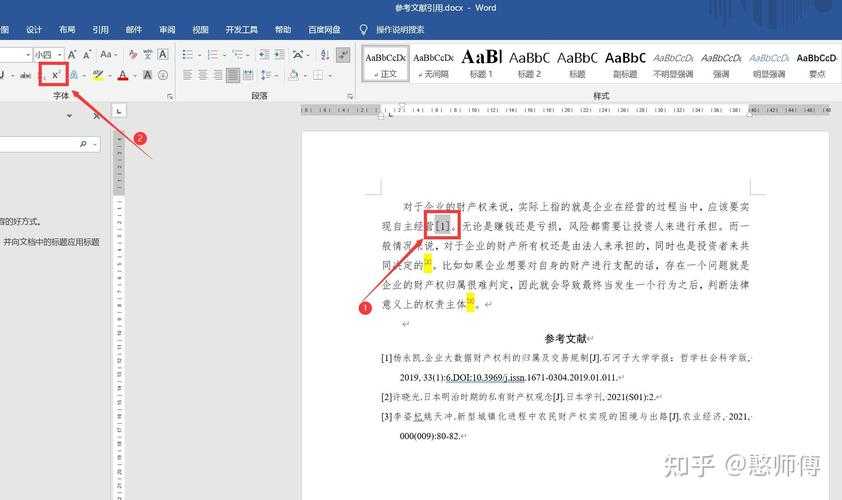Open the font size dropdown showing 小四

pos(49,54)
